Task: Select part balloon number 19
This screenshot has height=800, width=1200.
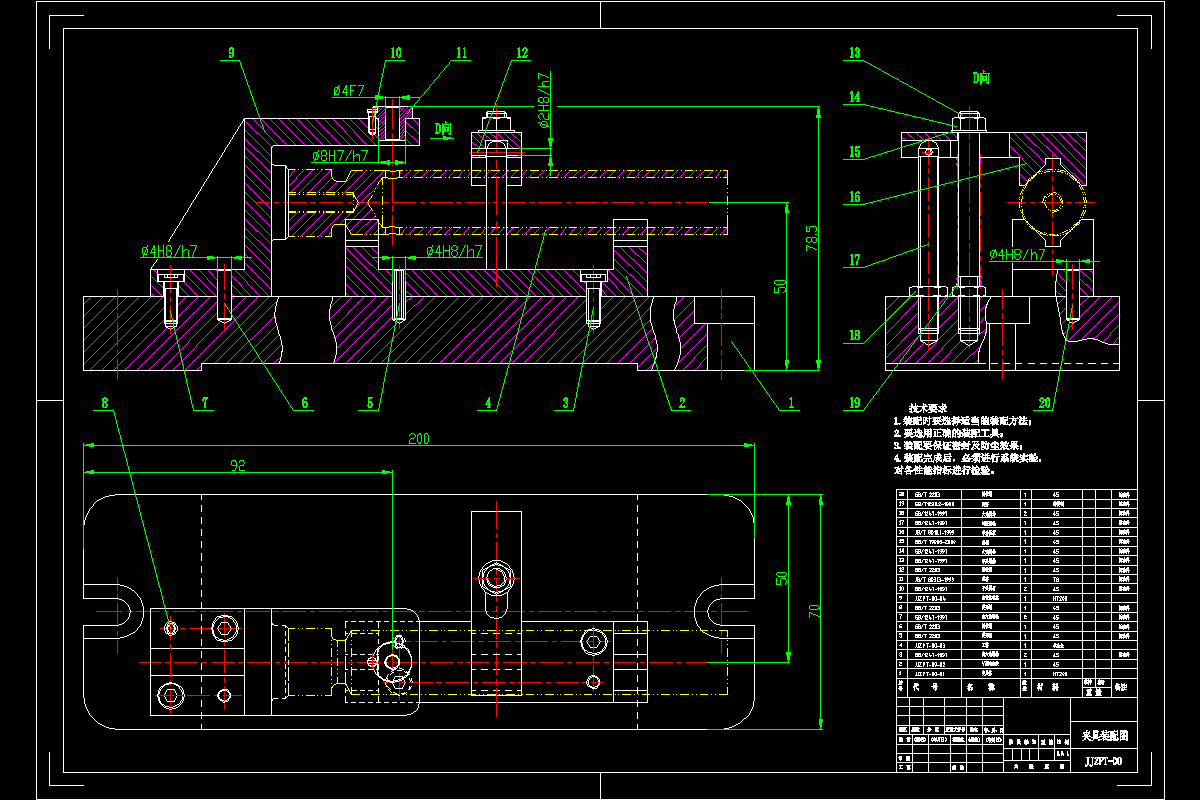Action: 854,404
